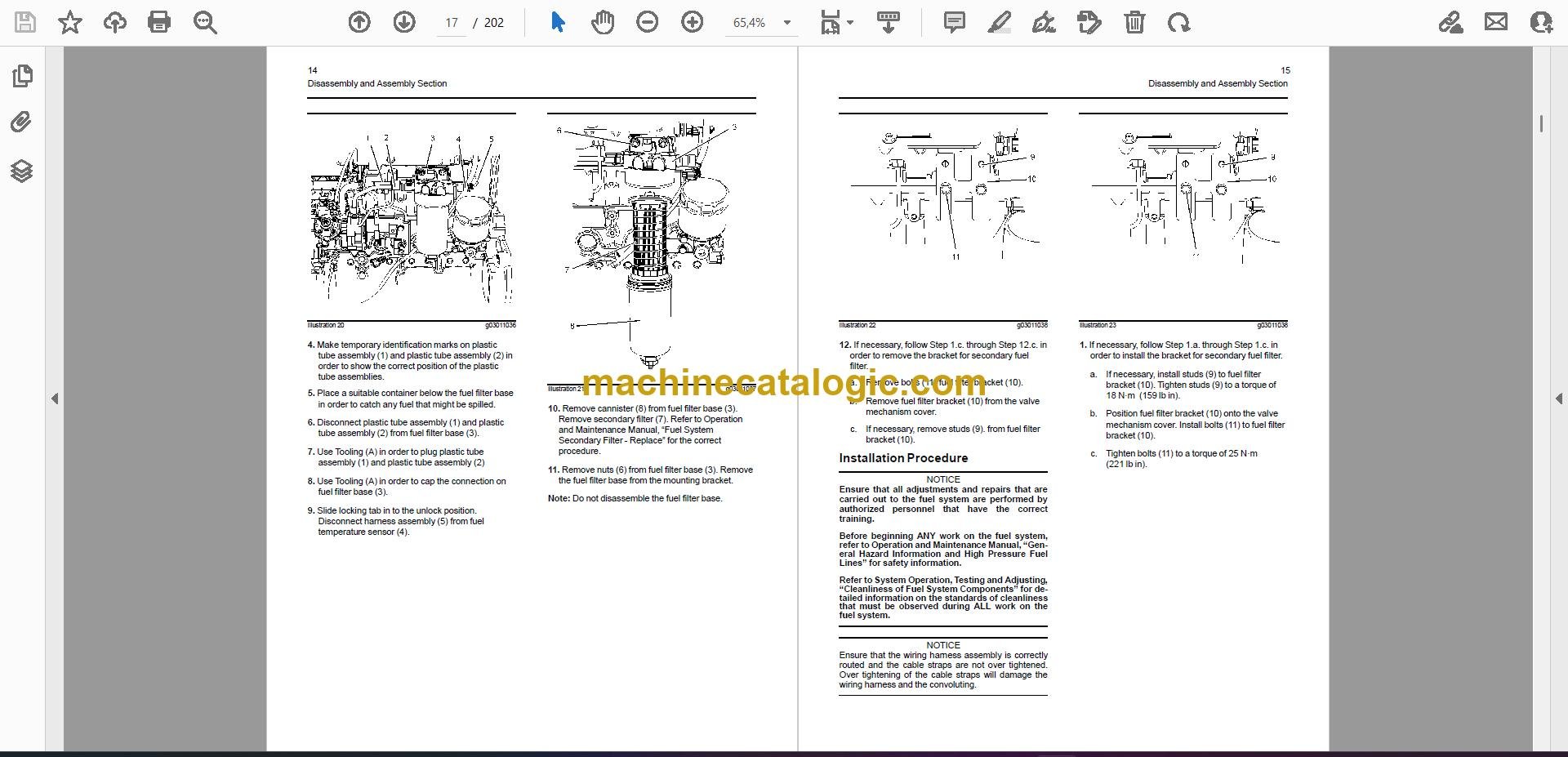Bookmark document with star icon

tap(70, 22)
